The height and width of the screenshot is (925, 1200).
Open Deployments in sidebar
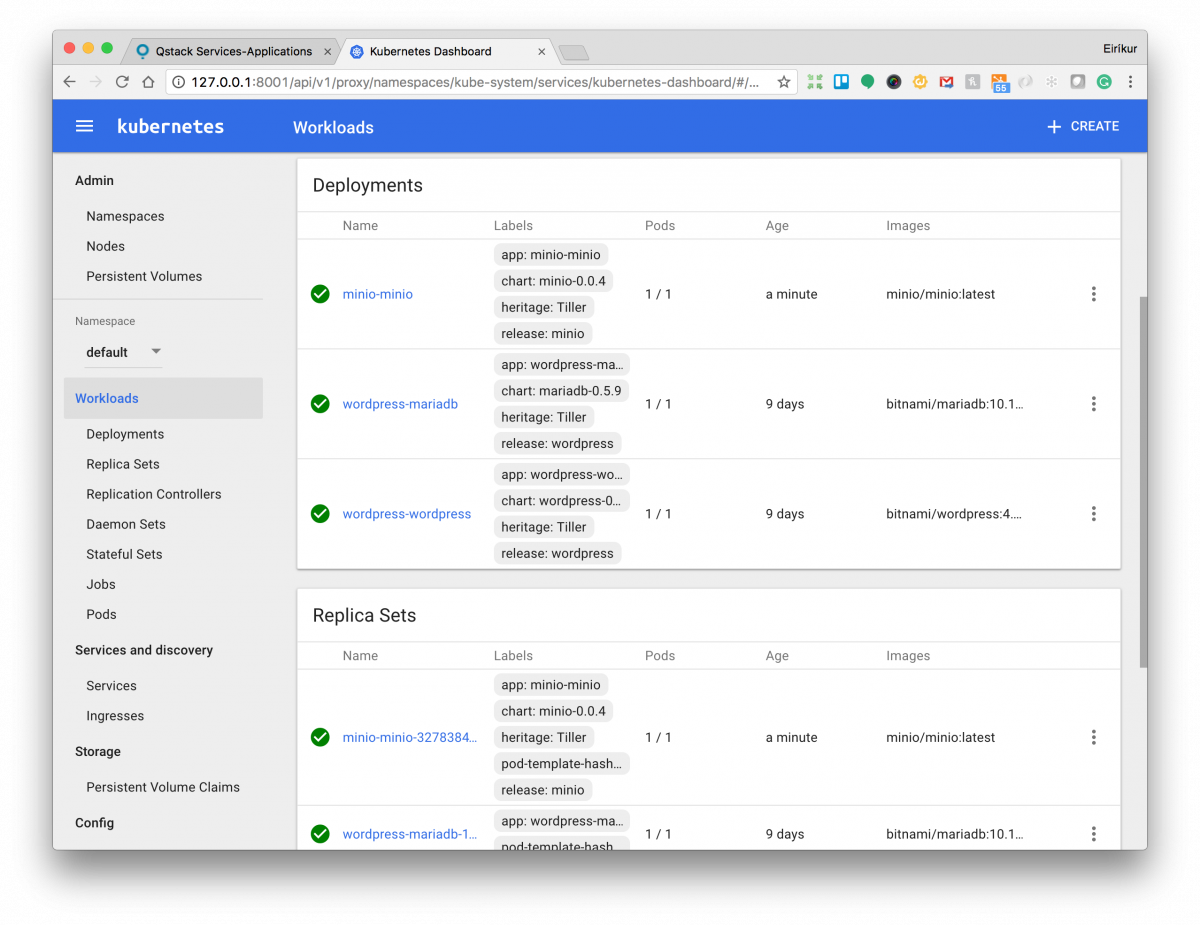125,434
